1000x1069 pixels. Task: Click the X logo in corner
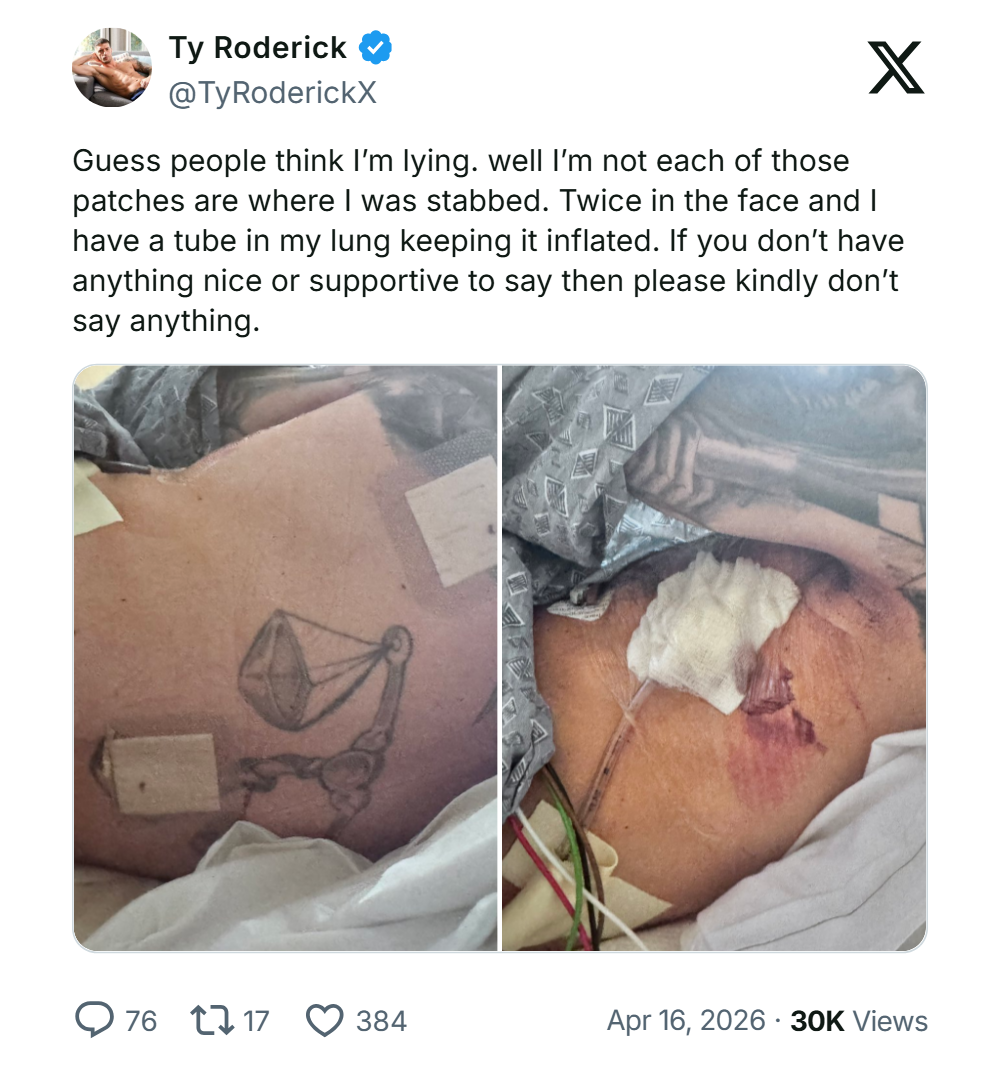pyautogui.click(x=896, y=66)
